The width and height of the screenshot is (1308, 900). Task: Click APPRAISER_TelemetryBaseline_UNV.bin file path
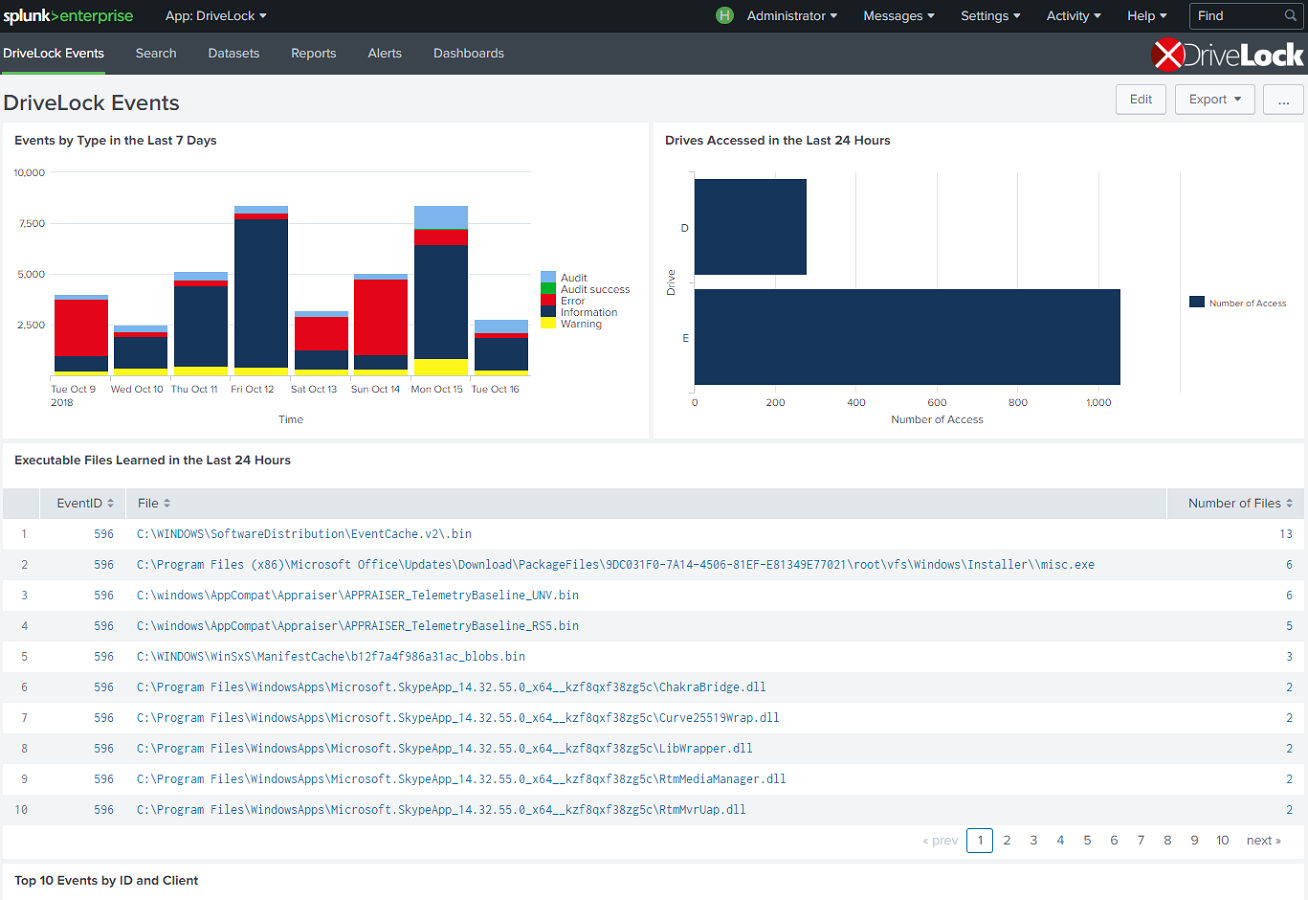point(358,595)
